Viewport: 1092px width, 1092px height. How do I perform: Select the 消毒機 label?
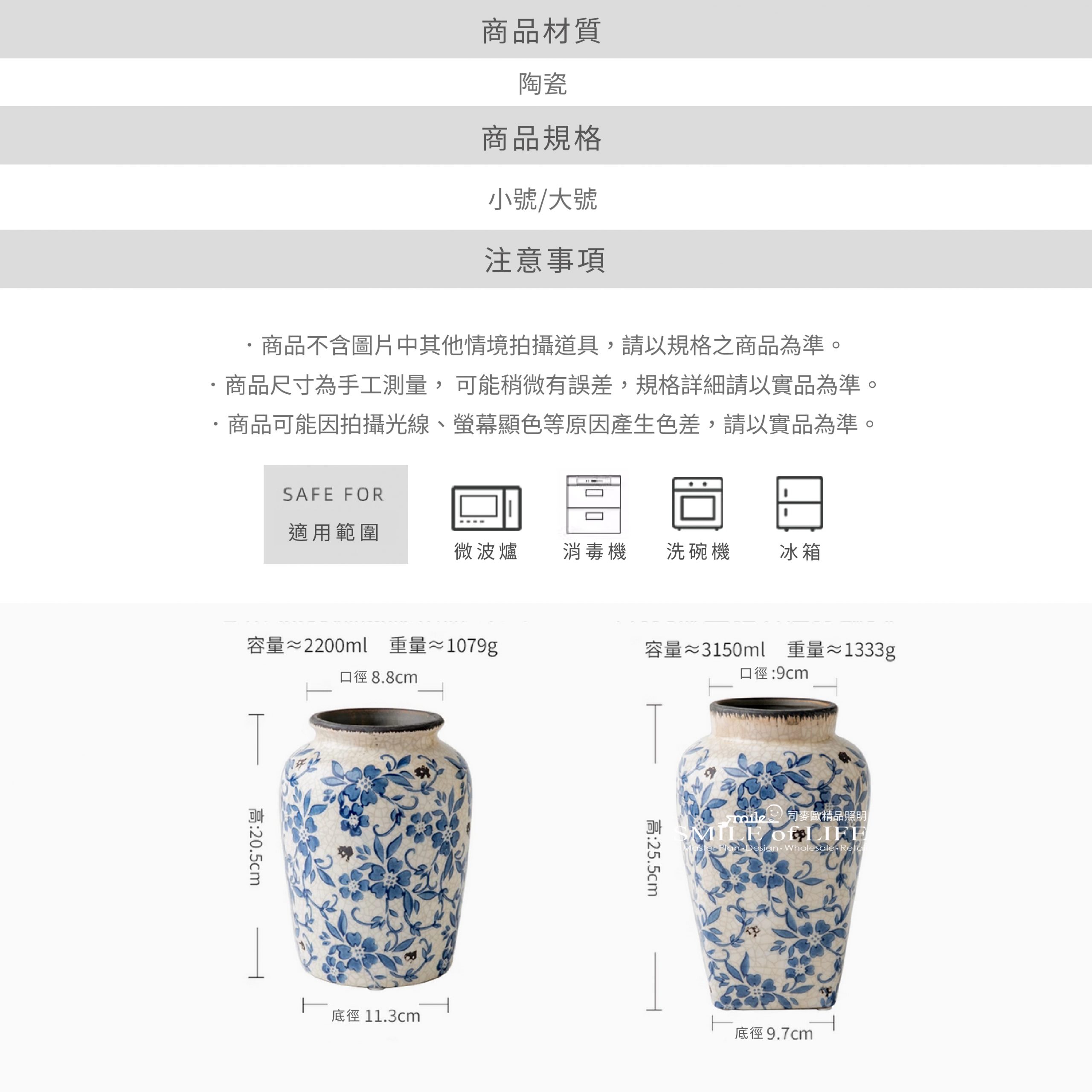click(595, 551)
